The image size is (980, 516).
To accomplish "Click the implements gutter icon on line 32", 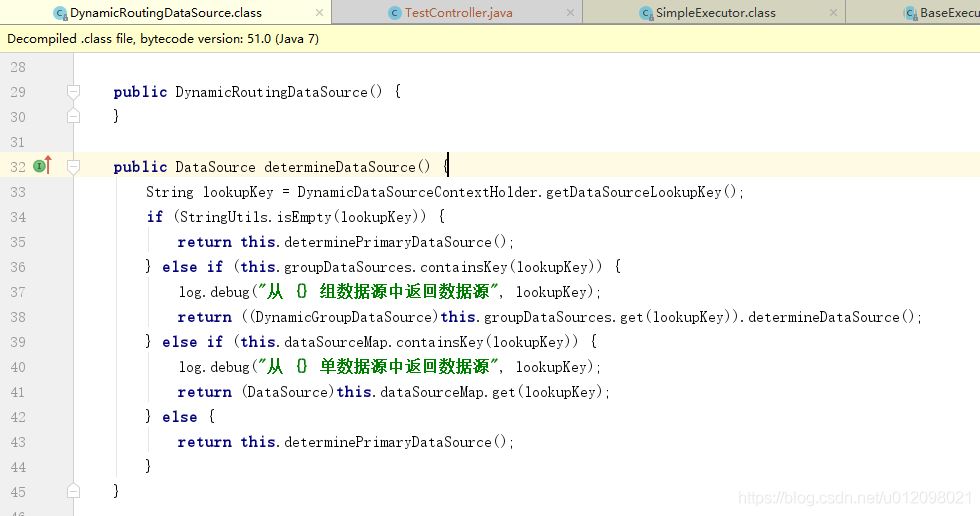I will click(41, 166).
